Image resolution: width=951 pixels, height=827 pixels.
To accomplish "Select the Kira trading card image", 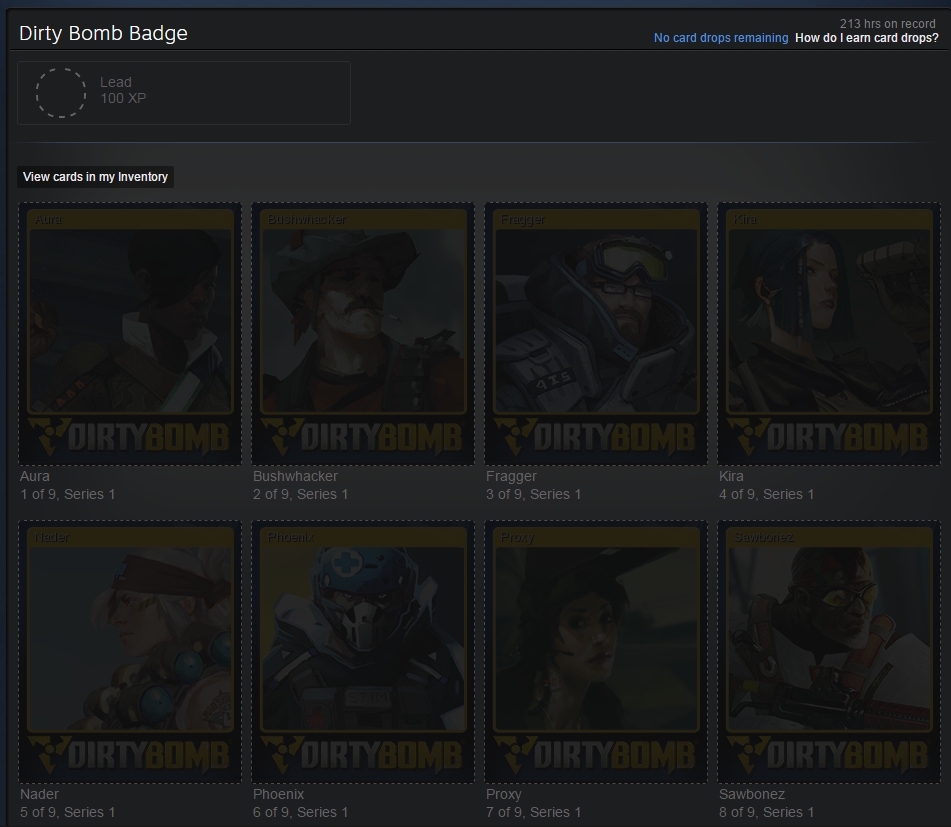I will pyautogui.click(x=829, y=334).
